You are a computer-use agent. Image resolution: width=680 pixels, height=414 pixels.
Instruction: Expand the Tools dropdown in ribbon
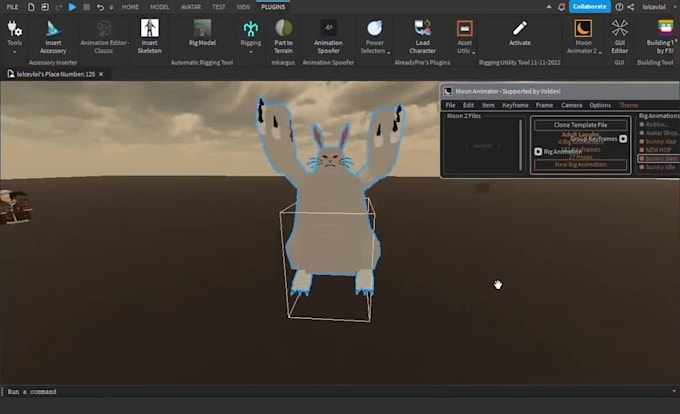(14, 52)
